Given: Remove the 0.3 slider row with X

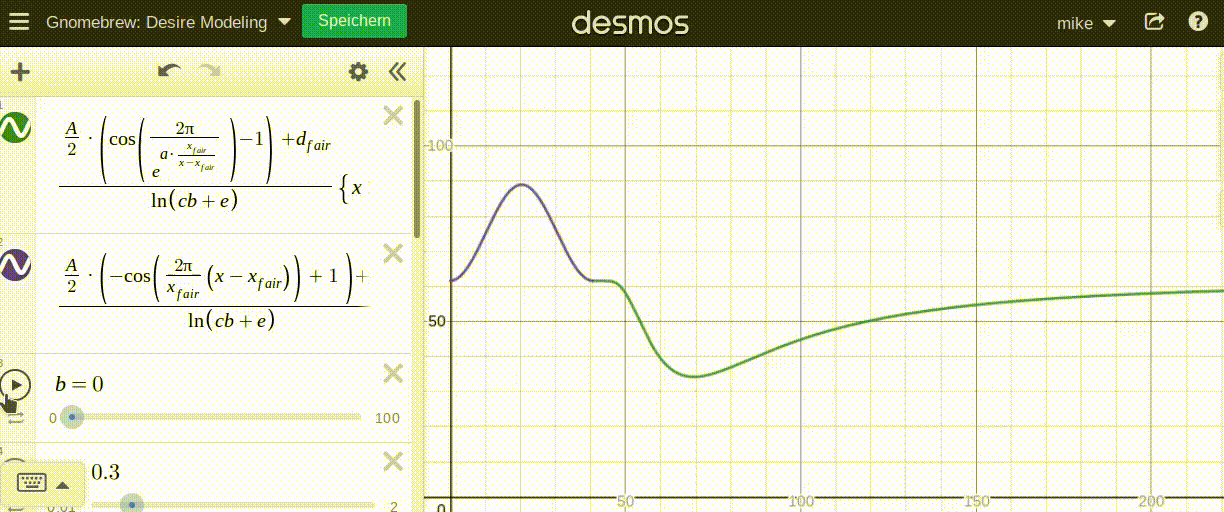Looking at the screenshot, I should coord(393,461).
